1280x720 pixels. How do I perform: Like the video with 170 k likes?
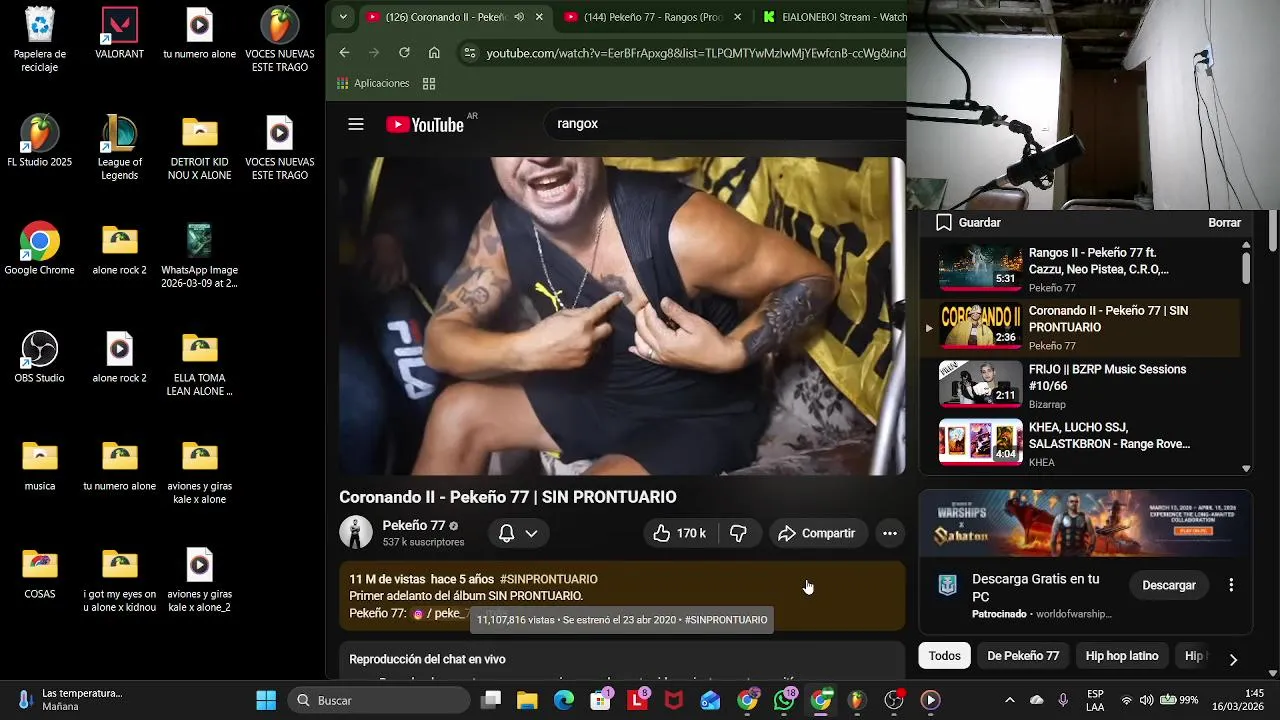click(x=680, y=533)
